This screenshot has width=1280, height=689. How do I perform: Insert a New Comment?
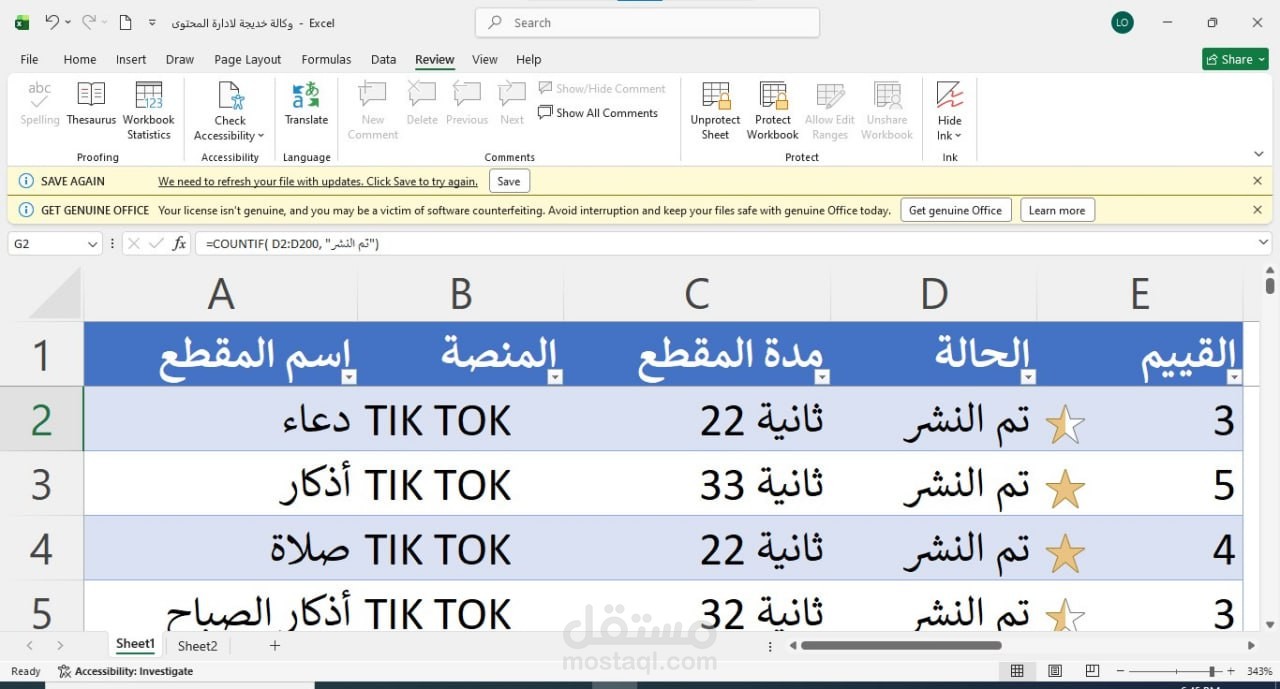click(x=373, y=110)
